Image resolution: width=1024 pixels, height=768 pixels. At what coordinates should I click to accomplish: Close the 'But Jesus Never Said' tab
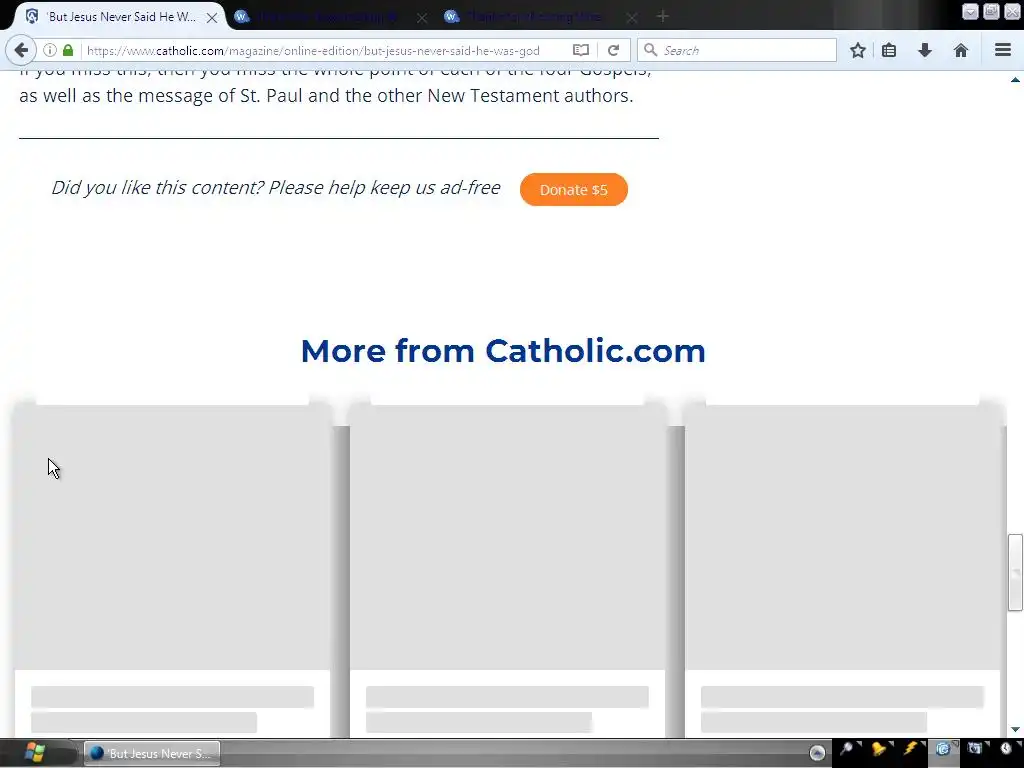click(212, 18)
